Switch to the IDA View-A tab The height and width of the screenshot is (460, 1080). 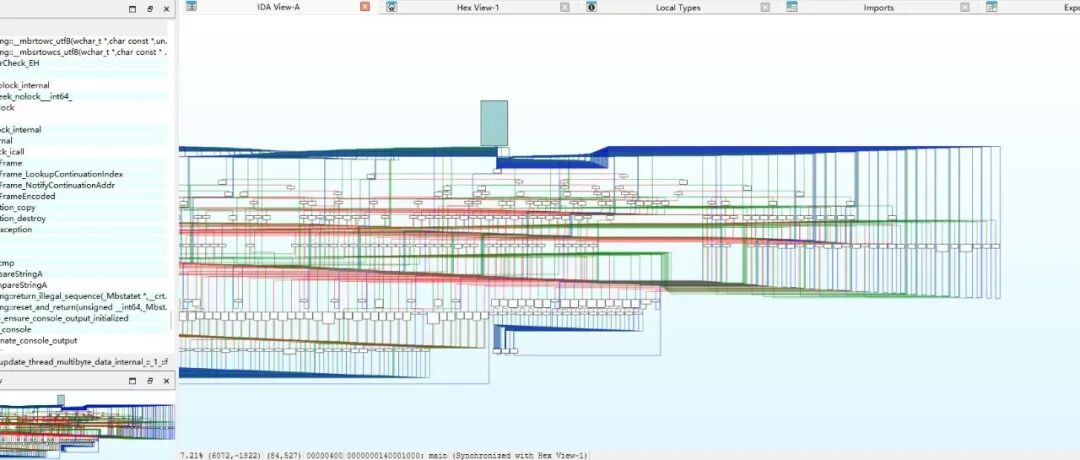[x=278, y=7]
